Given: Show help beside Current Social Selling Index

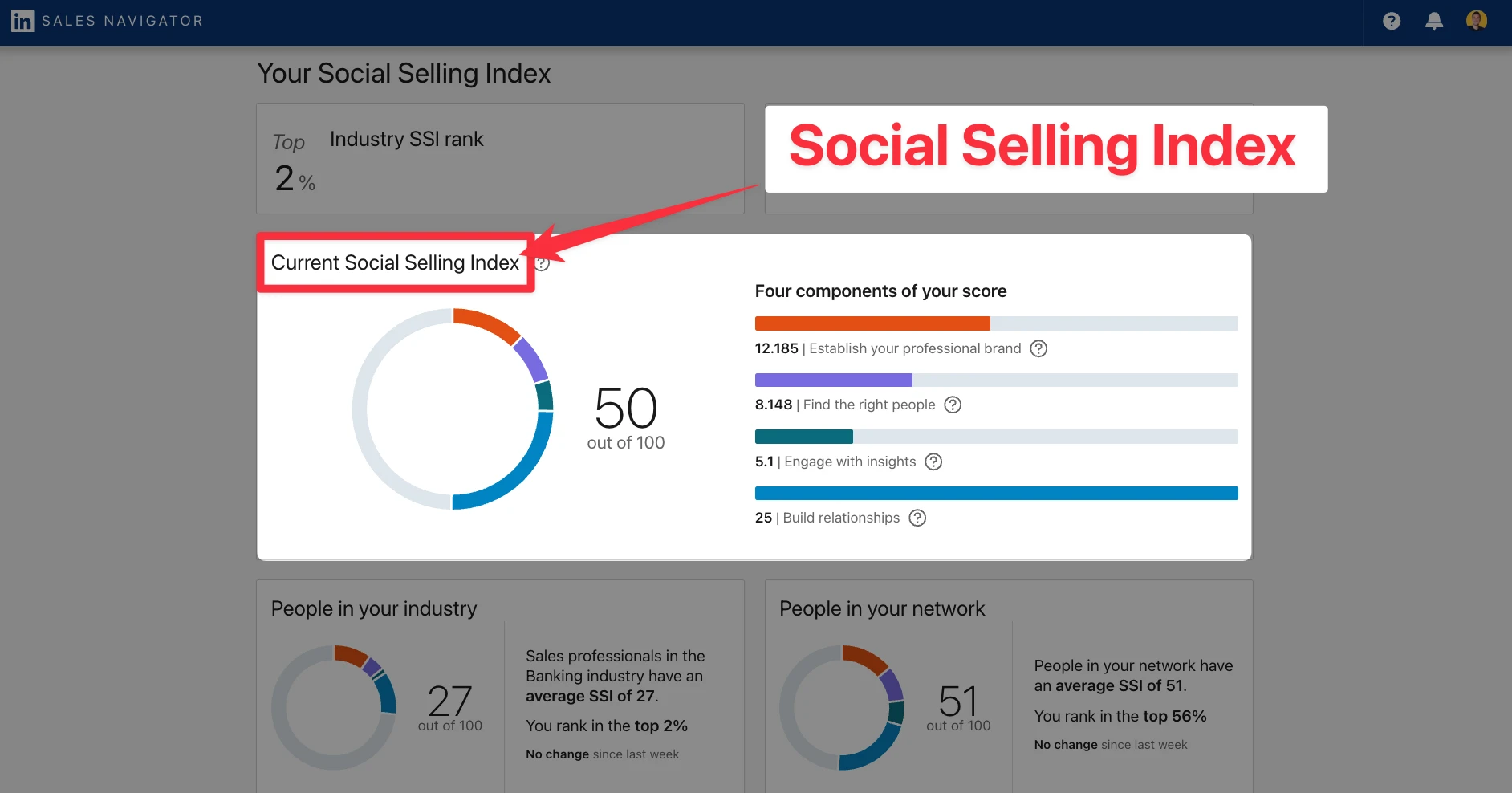Looking at the screenshot, I should (543, 263).
